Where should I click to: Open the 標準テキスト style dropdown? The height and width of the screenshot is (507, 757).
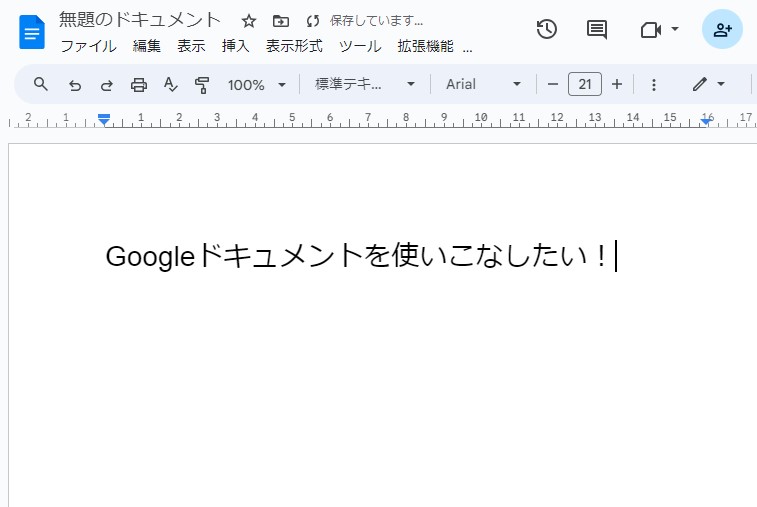[x=365, y=84]
